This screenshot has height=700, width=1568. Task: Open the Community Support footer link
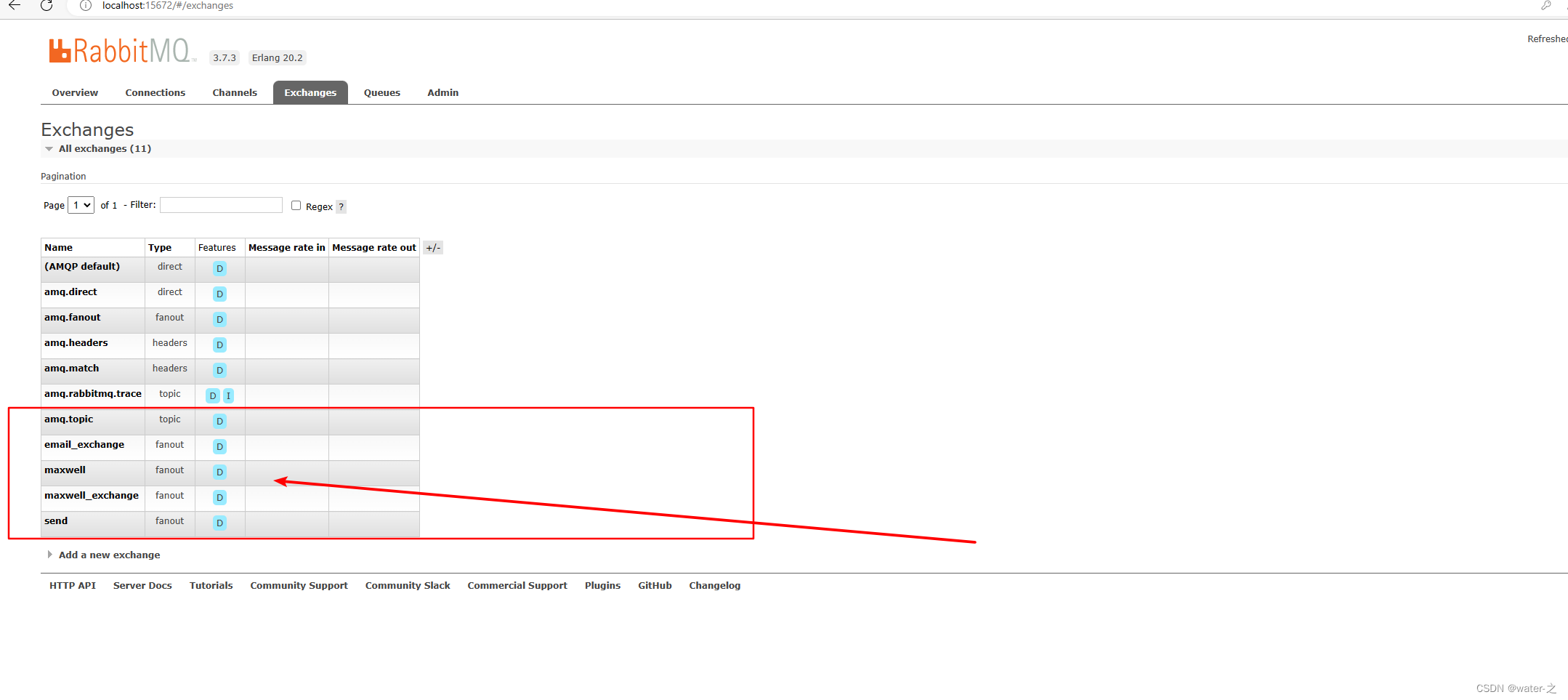(299, 586)
